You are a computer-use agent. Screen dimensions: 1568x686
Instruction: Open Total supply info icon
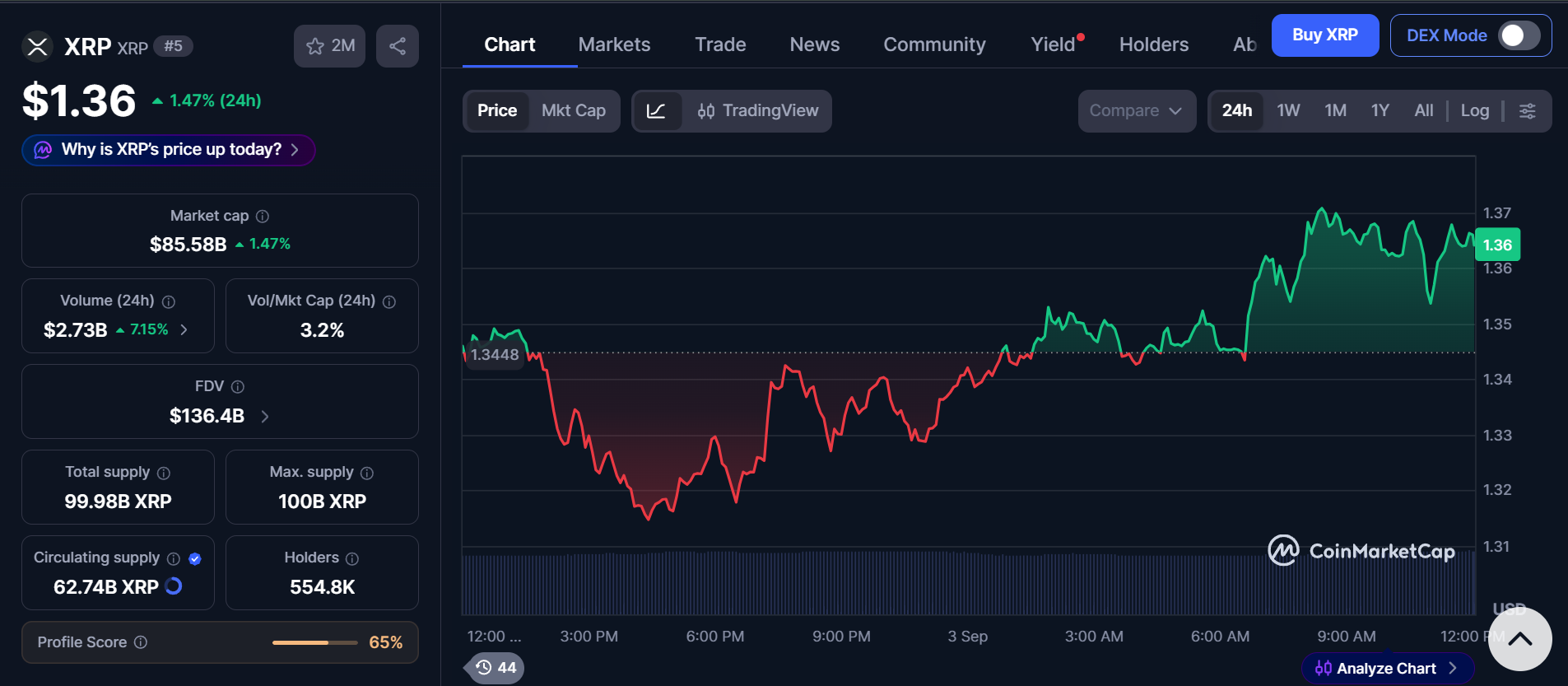coord(164,474)
